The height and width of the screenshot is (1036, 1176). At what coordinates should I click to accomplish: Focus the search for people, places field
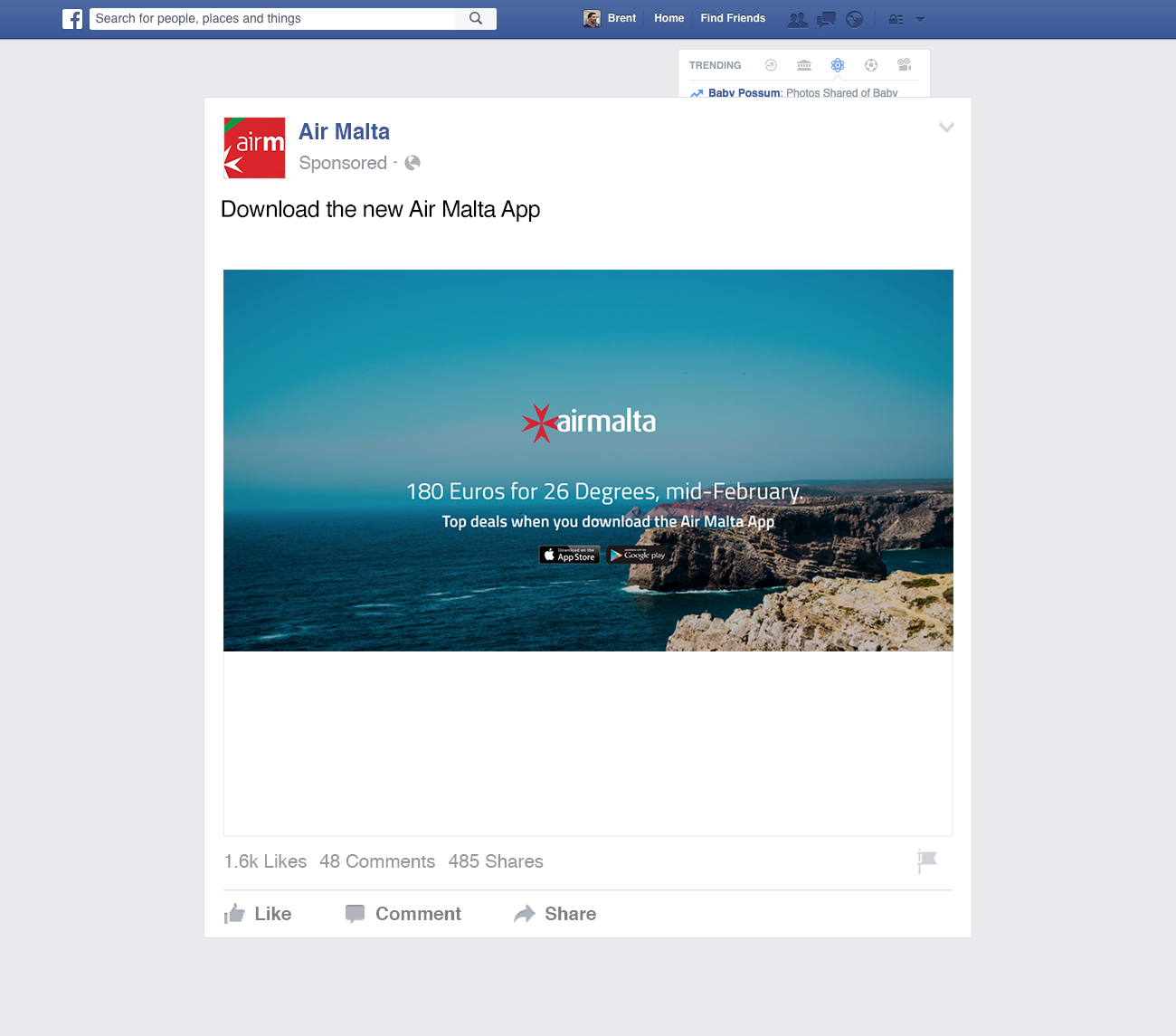pyautogui.click(x=272, y=18)
